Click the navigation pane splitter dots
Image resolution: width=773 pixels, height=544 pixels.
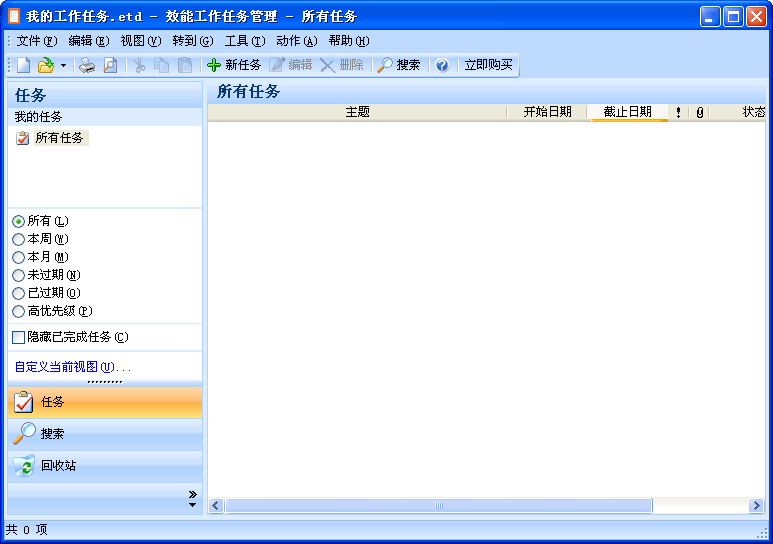(x=105, y=382)
